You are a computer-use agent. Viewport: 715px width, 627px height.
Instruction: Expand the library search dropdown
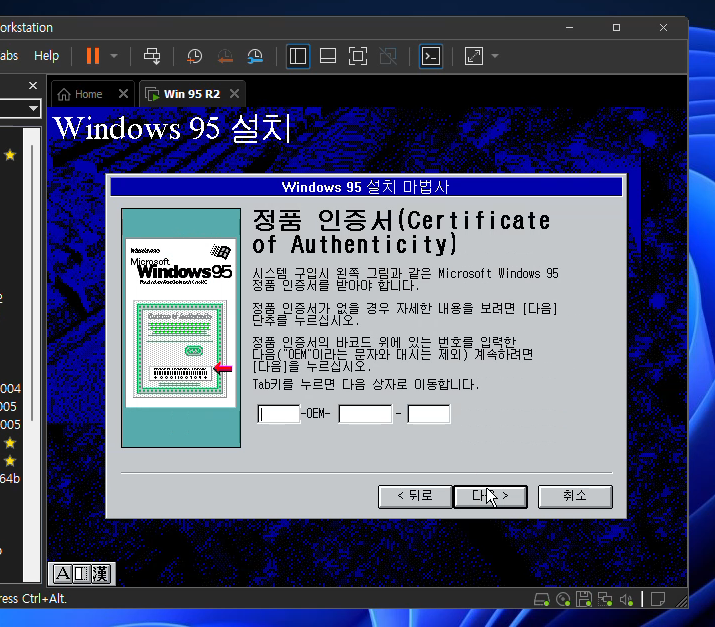pyautogui.click(x=33, y=109)
